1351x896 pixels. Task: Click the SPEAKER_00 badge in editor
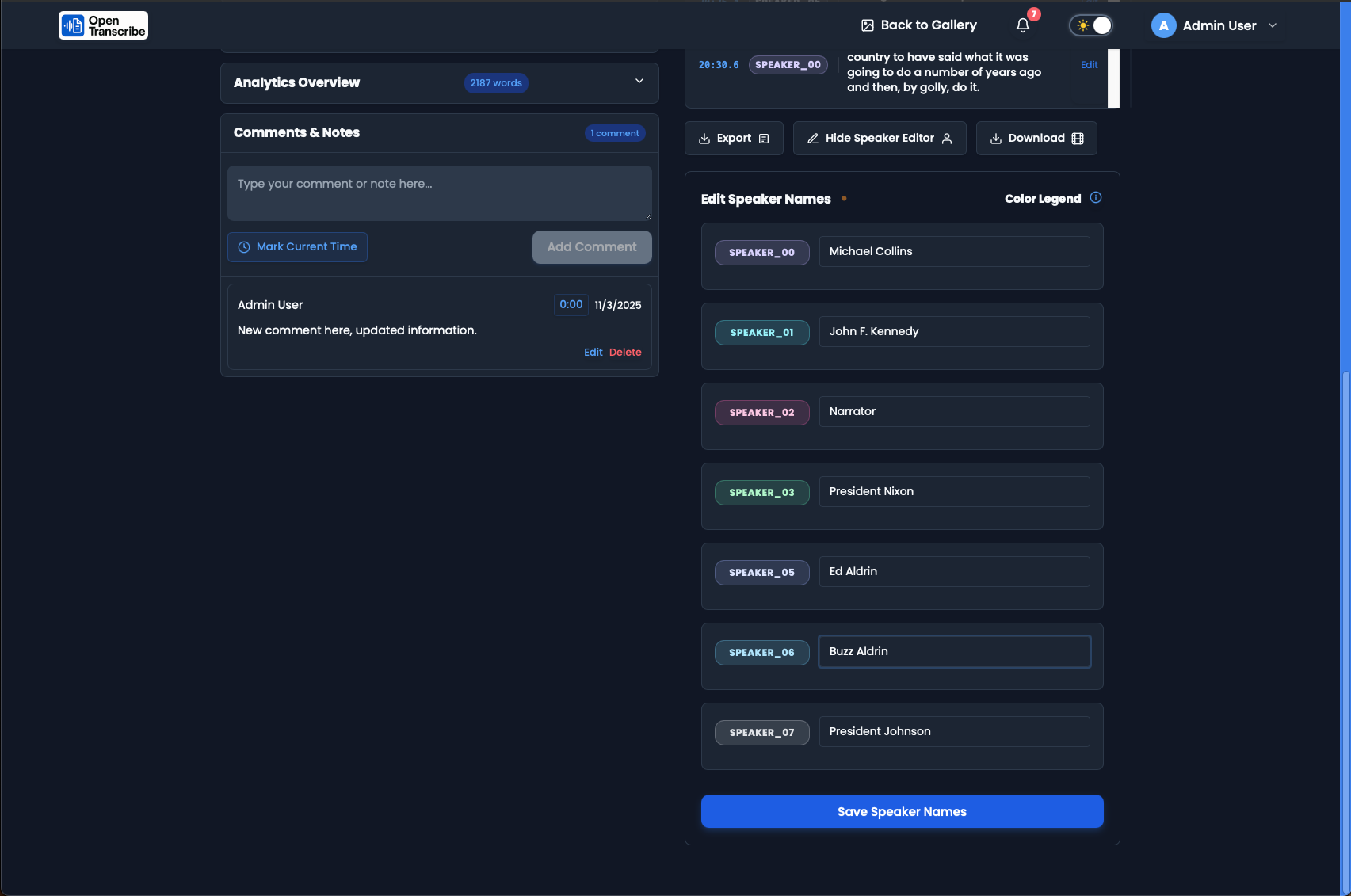(761, 253)
